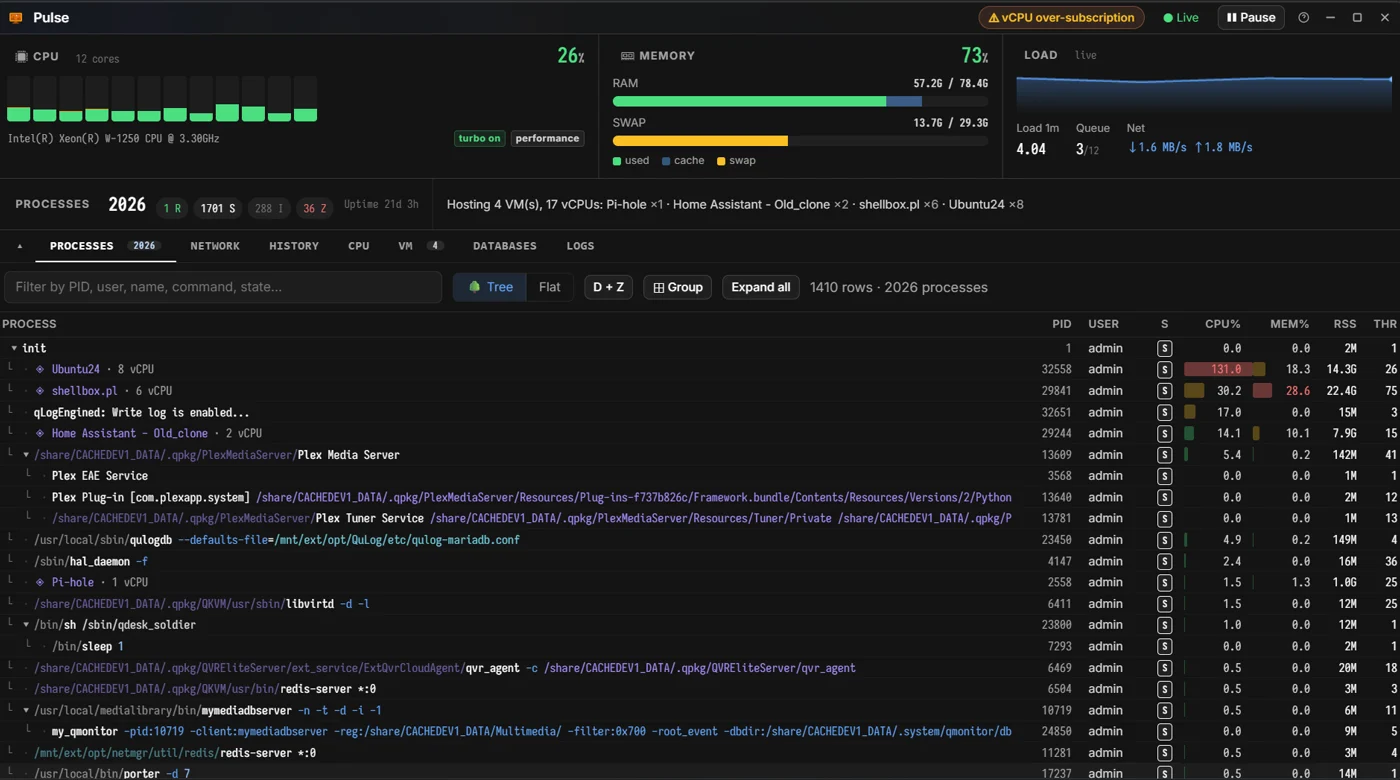Click the S state badge for hal_daemon
The image size is (1400, 780).
[x=1164, y=561]
